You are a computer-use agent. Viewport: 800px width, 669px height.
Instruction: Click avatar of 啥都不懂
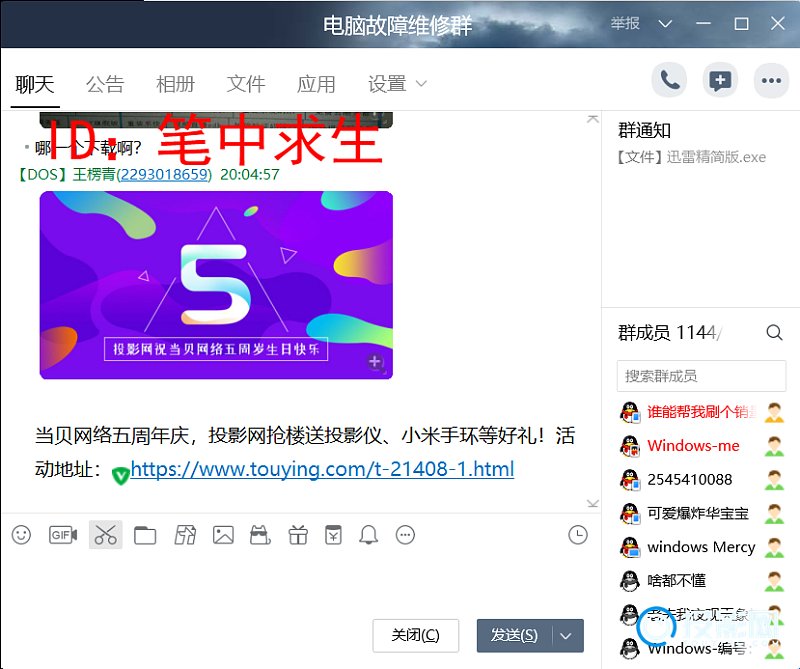point(630,581)
